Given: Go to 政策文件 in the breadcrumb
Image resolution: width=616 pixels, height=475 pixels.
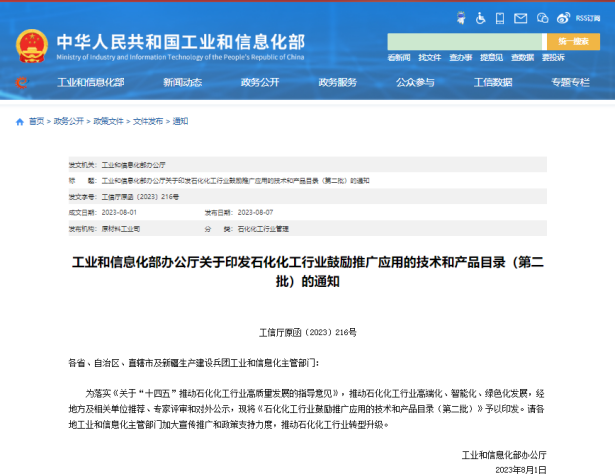Looking at the screenshot, I should tap(108, 121).
